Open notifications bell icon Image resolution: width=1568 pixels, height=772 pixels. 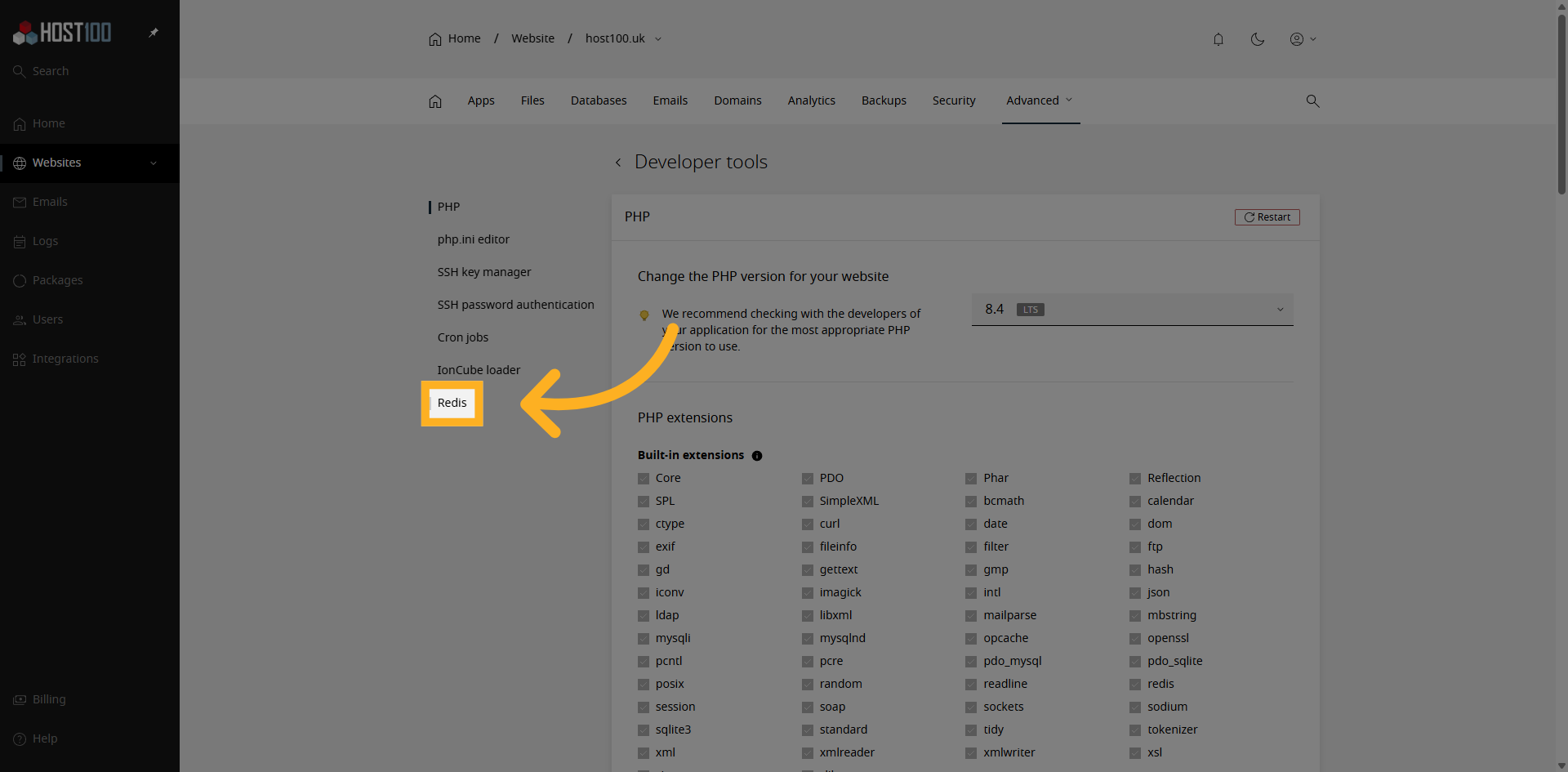(1218, 39)
